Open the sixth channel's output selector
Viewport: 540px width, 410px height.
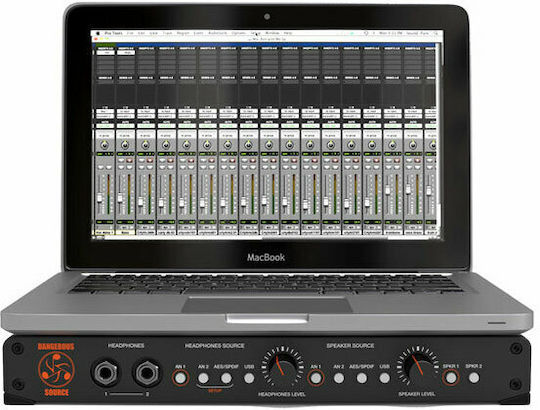pyautogui.click(x=207, y=116)
